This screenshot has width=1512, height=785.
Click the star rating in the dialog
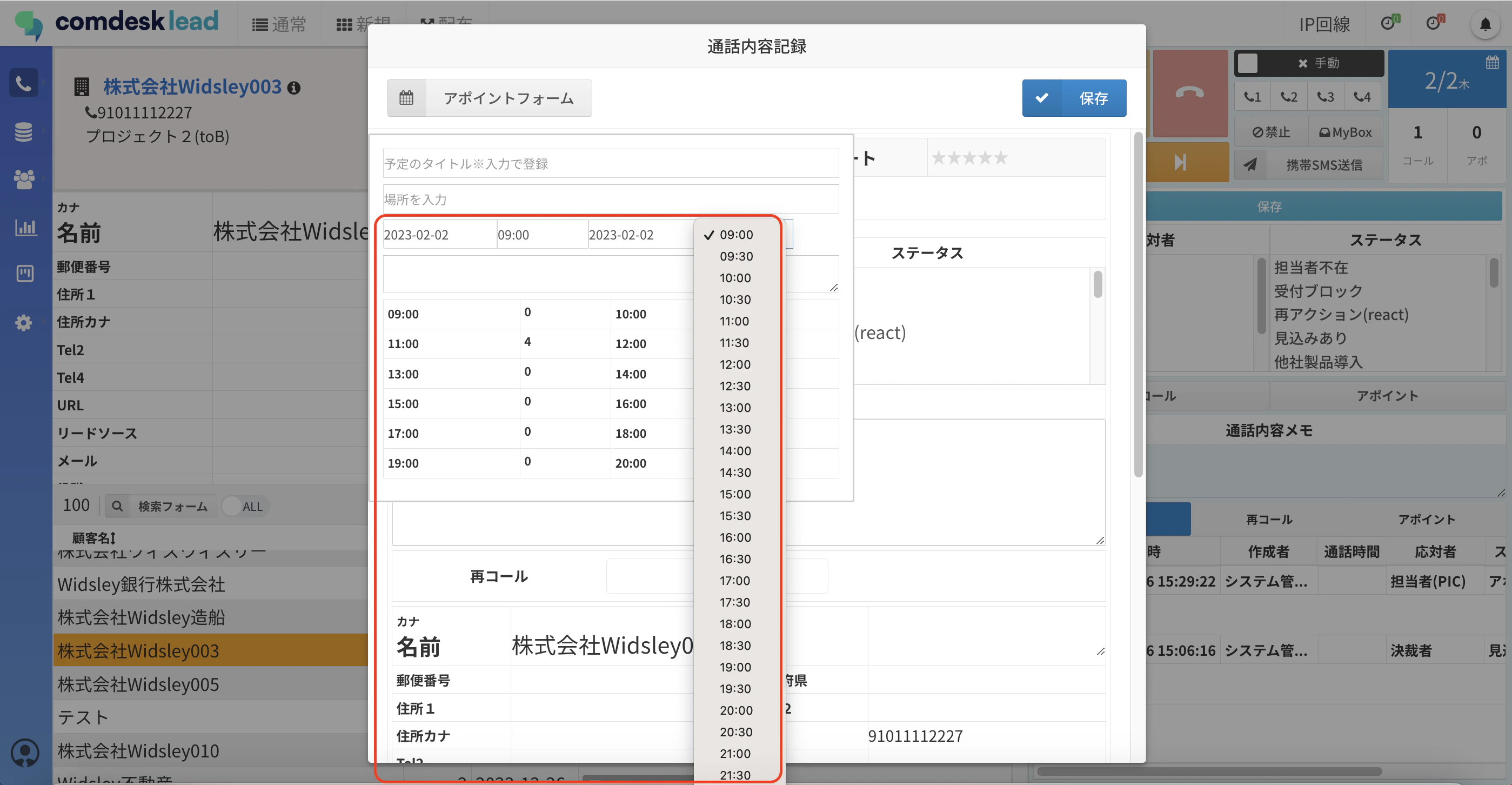click(969, 158)
